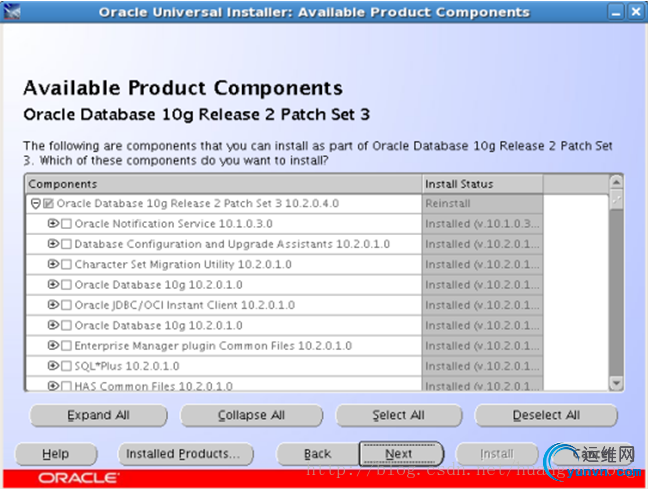Select the SQL*Plus 10.2.0.1.0 row text
The image size is (648, 489).
tap(127, 366)
